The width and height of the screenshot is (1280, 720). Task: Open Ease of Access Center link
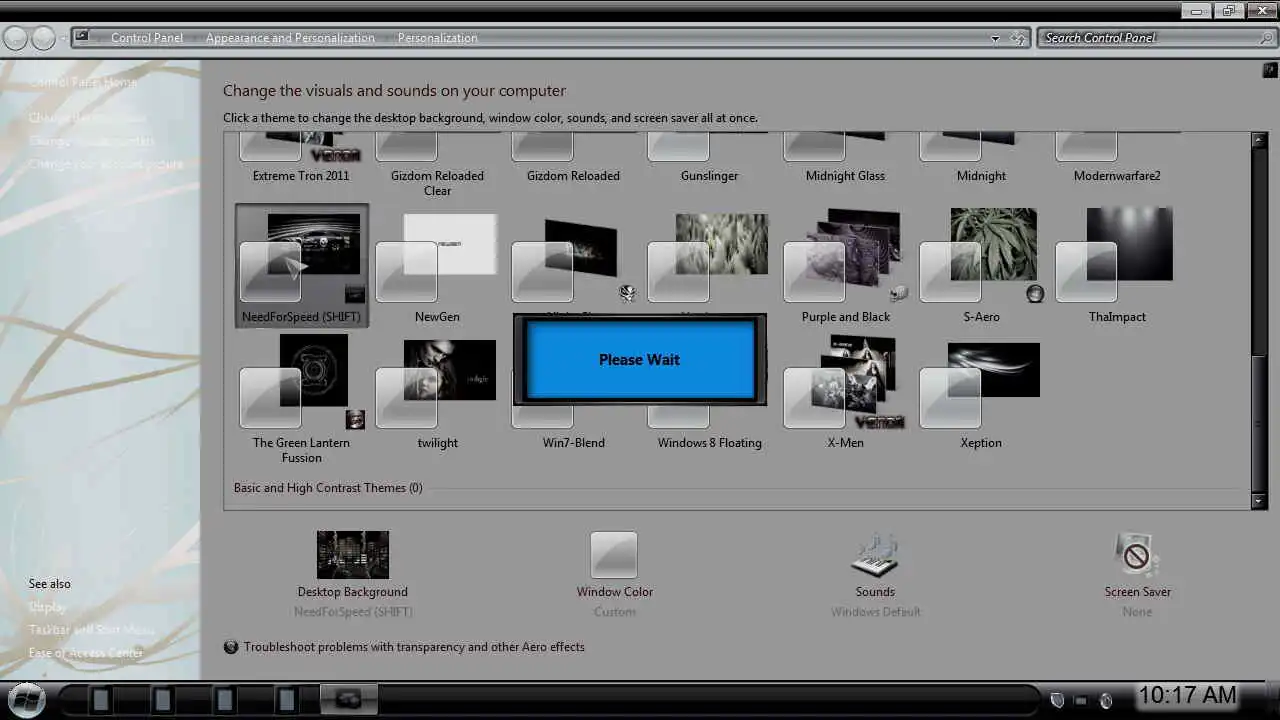86,653
